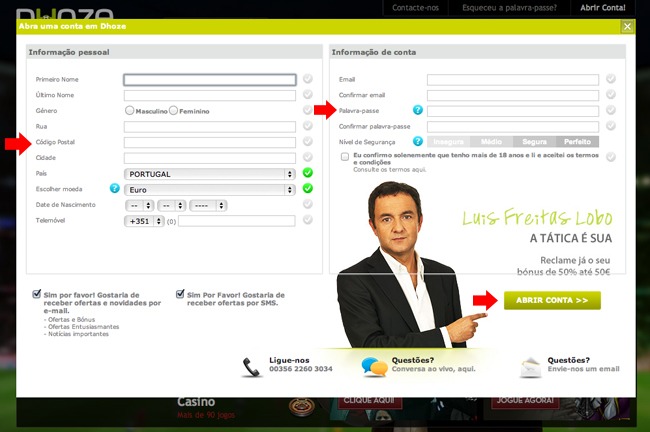Click the grey validation check beside Código Postal

[x=308, y=141]
